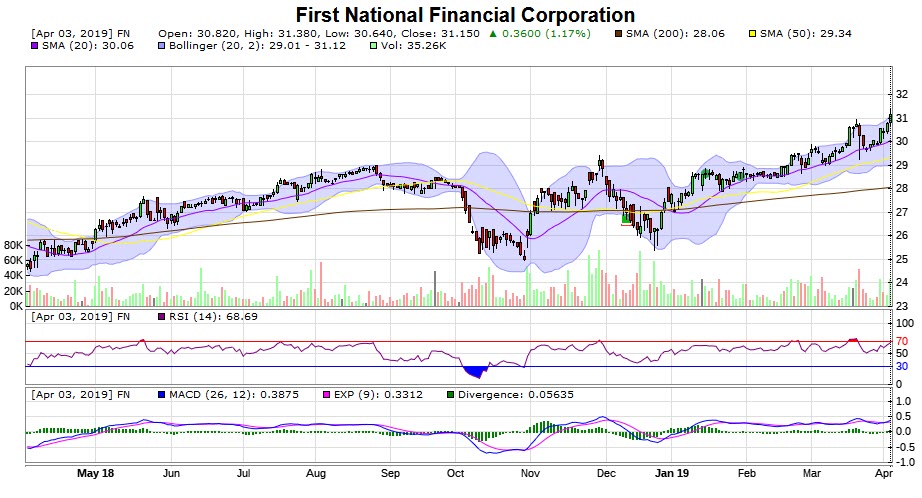Click the Divergence green legend swatch
Viewport: 922px width, 498px height.
pyautogui.click(x=450, y=395)
